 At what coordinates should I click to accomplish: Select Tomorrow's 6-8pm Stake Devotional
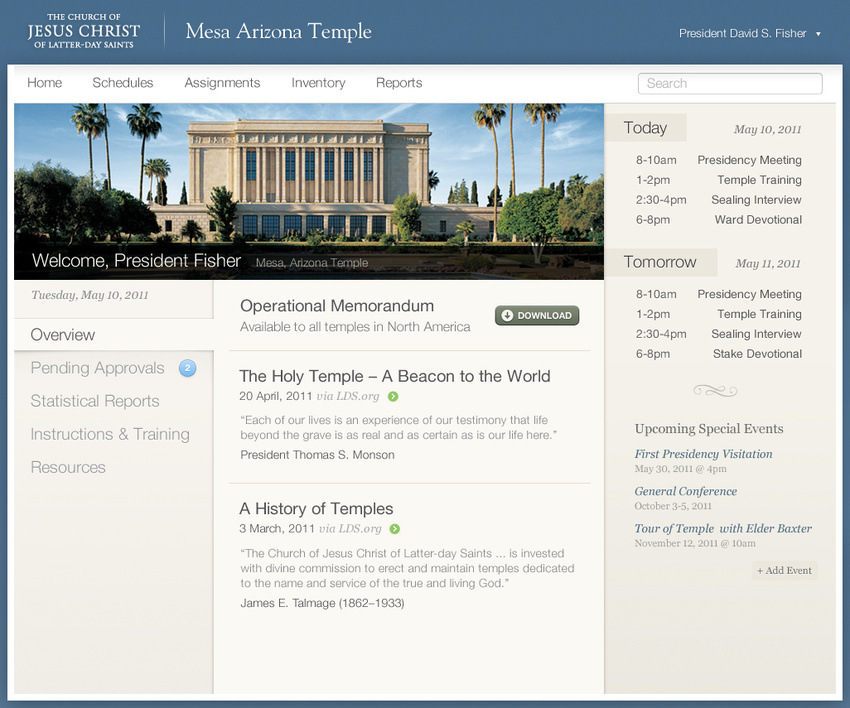click(x=718, y=354)
